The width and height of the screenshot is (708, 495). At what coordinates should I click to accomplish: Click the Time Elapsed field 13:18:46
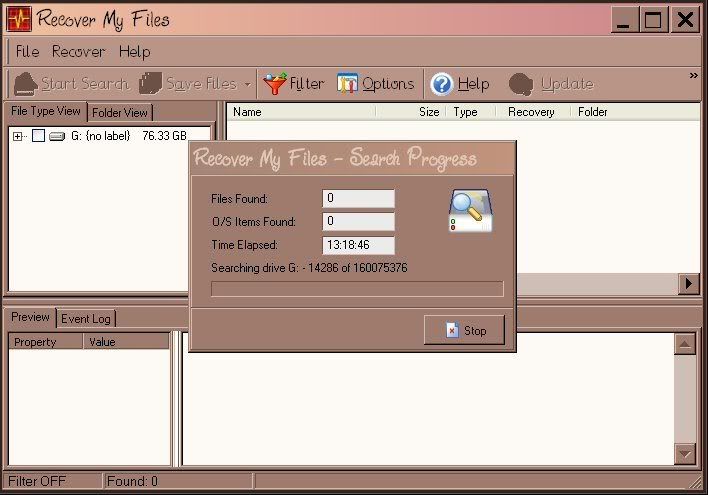(x=359, y=245)
